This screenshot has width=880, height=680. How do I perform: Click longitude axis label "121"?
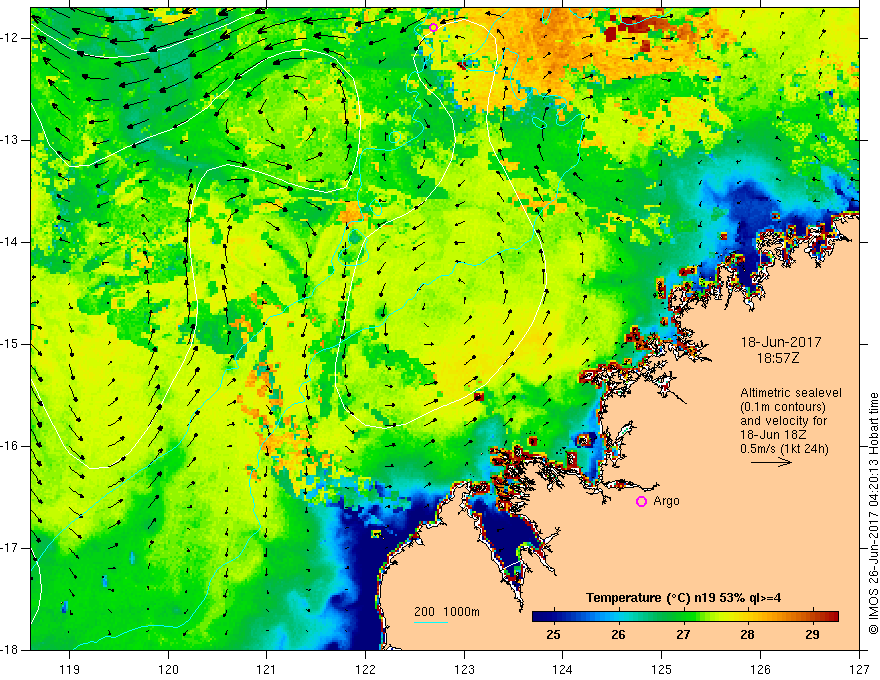[267, 669]
